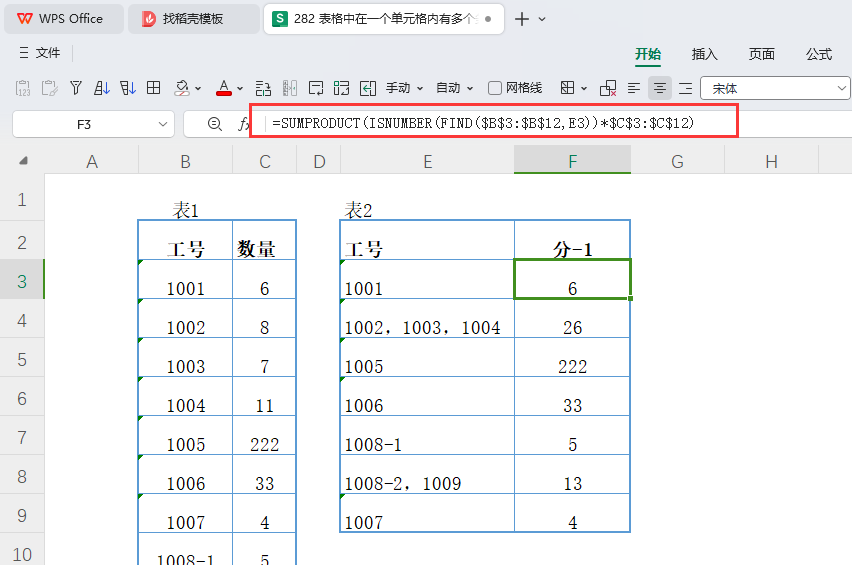Select column E header
This screenshot has width=852, height=565.
(x=428, y=161)
